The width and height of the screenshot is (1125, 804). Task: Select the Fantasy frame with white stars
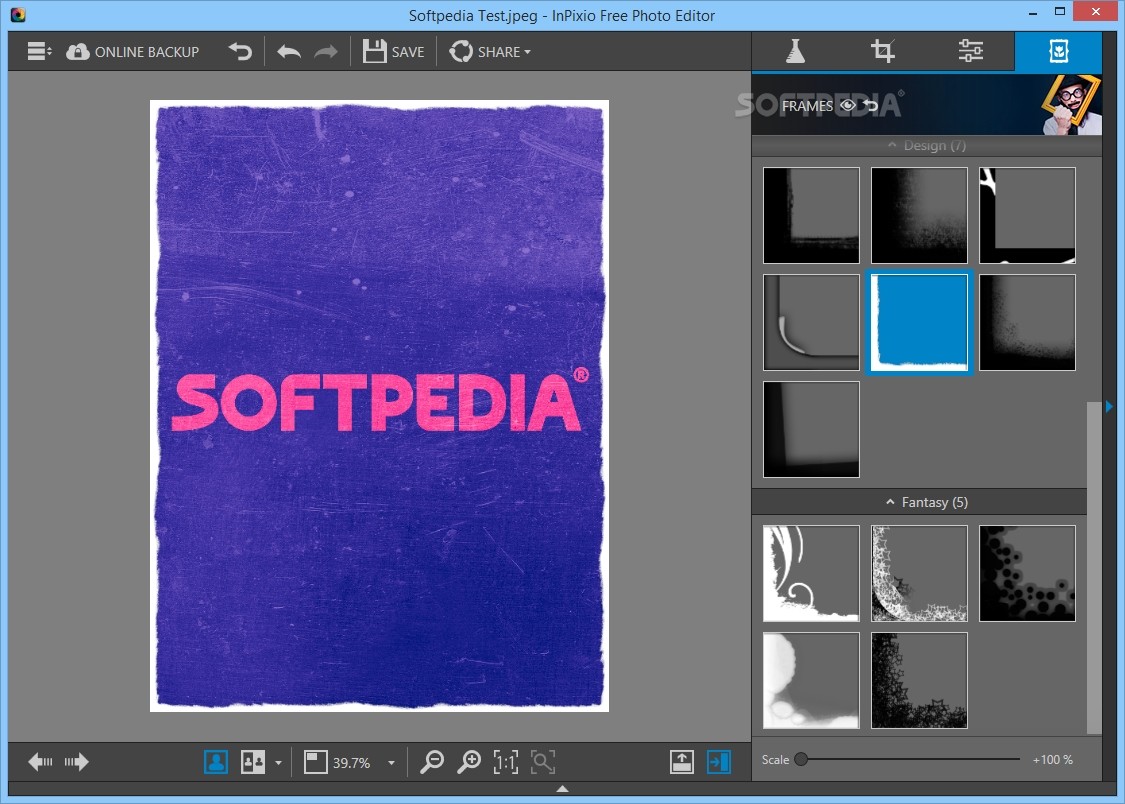919,573
